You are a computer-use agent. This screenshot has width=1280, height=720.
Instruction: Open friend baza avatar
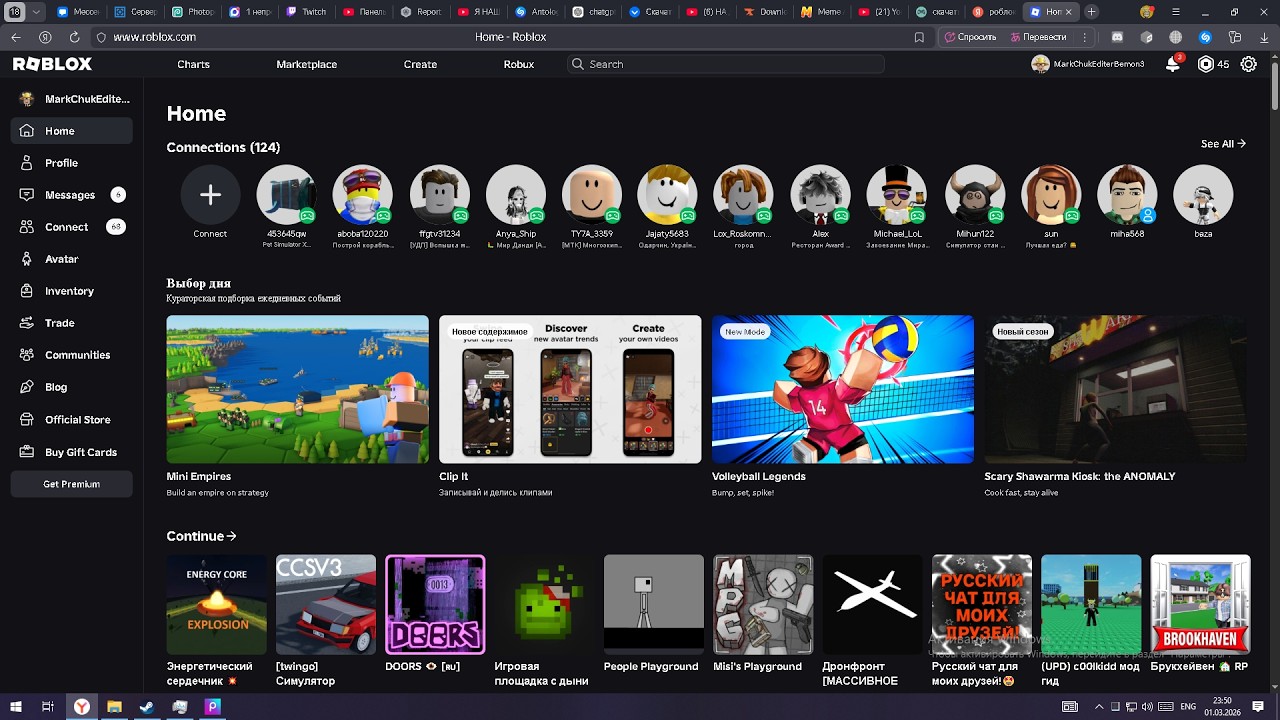click(1203, 195)
